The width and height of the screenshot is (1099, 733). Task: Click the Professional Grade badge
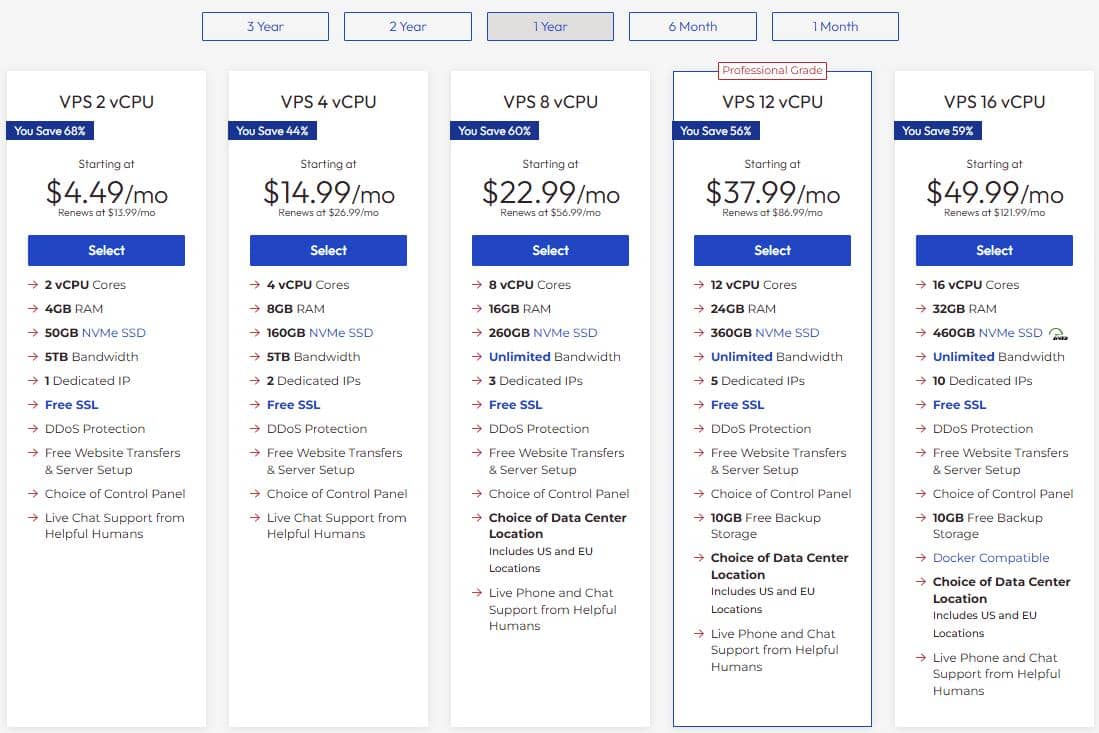[772, 71]
